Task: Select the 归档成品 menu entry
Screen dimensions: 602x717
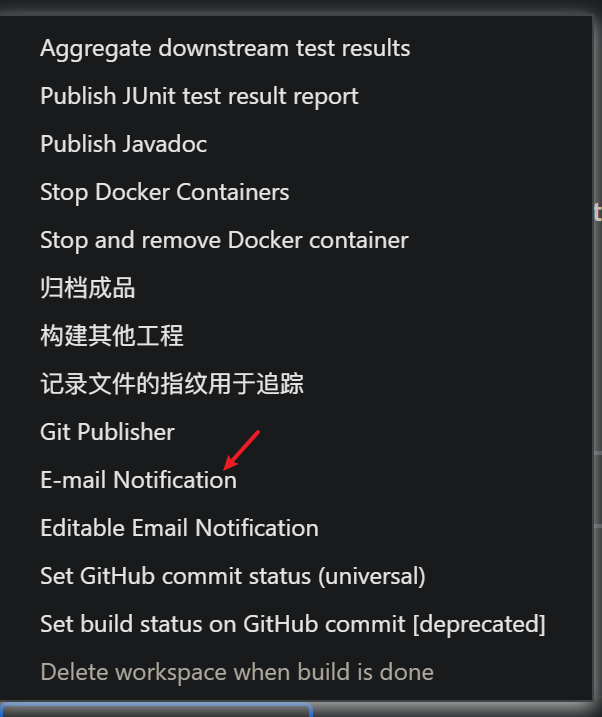Action: coord(88,288)
